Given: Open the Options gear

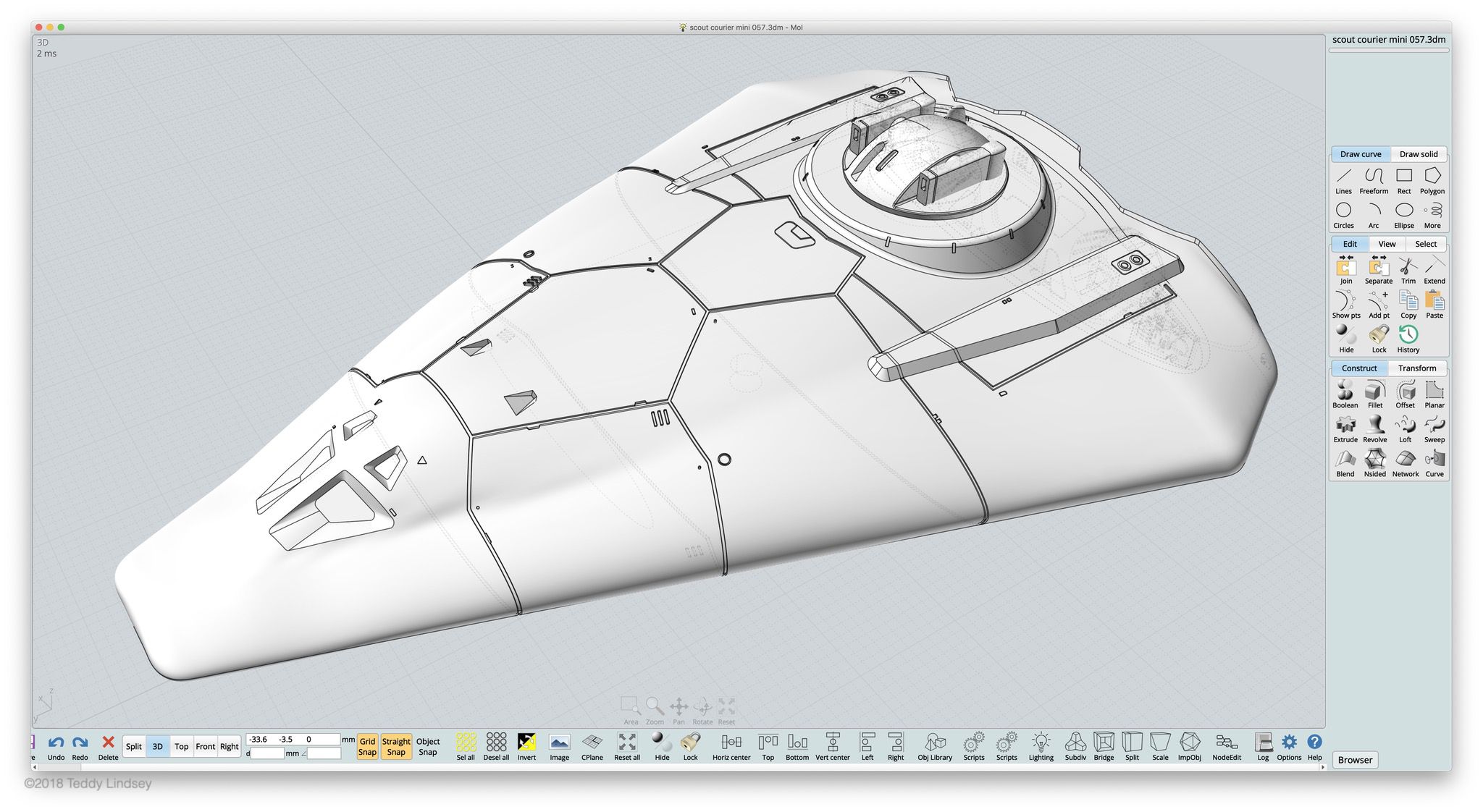Looking at the screenshot, I should pos(1289,748).
